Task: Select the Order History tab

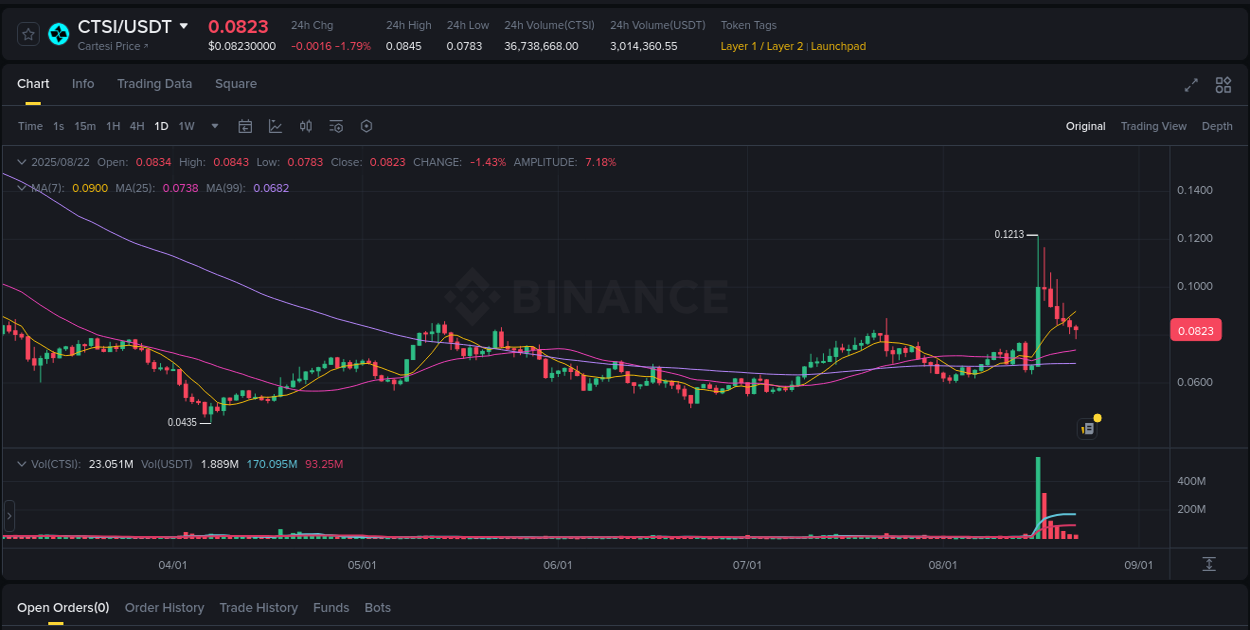Action: (164, 607)
